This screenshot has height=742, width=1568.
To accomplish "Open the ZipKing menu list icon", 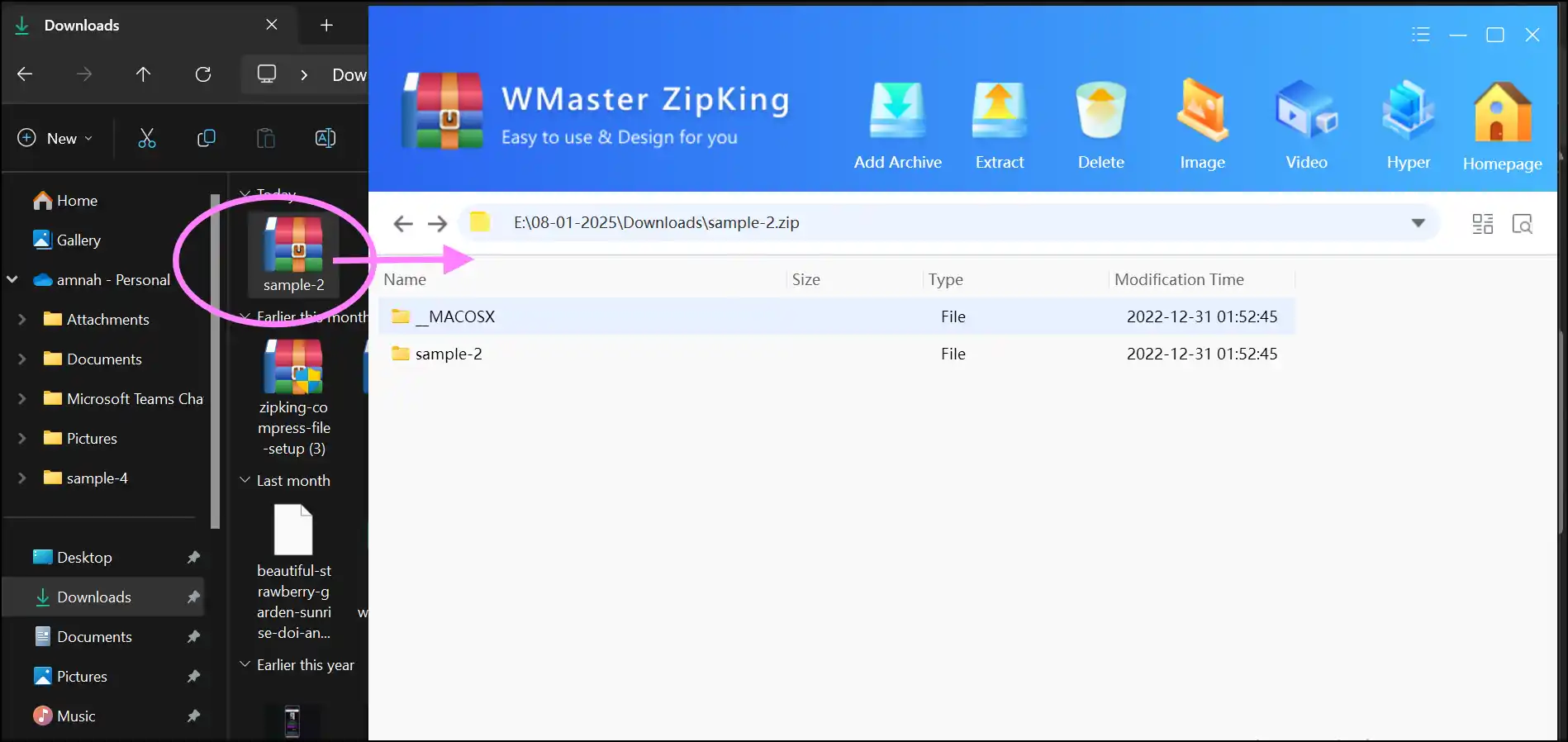I will click(x=1420, y=35).
